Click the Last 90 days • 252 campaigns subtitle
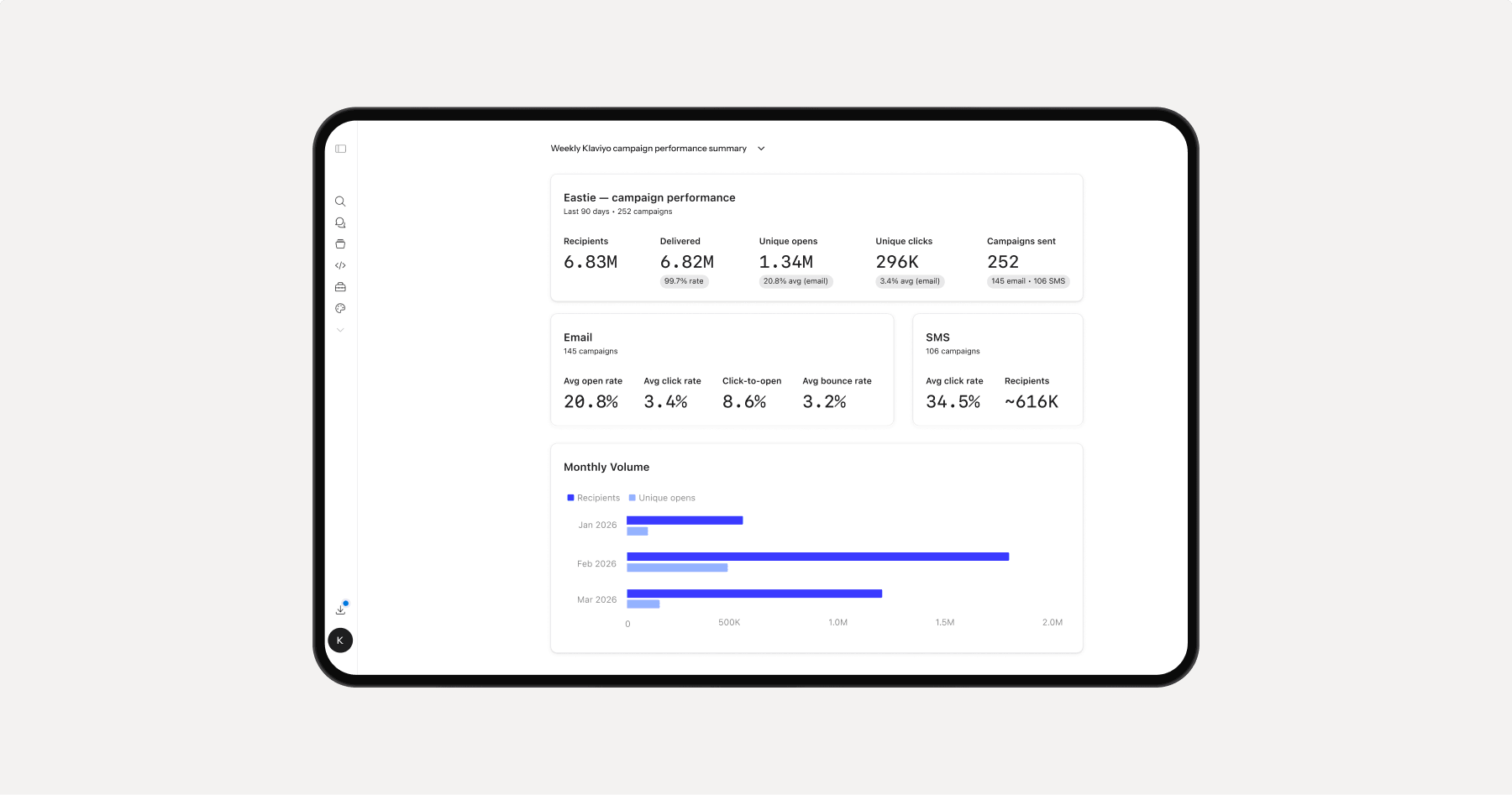Screen dimensions: 1512x795 (x=618, y=212)
